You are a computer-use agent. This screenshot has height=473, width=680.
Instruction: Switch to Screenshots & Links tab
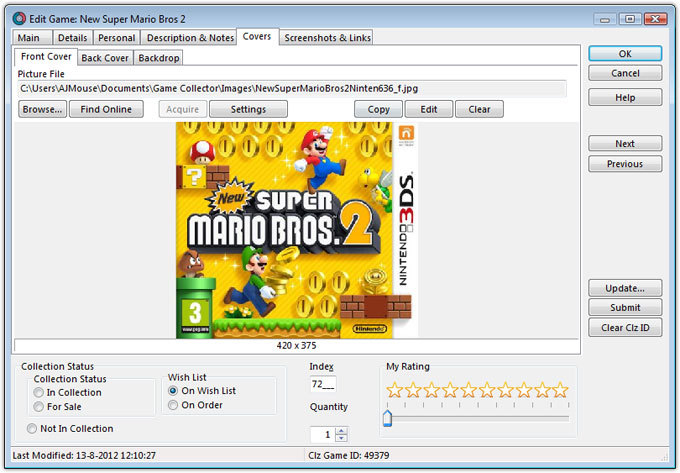point(327,38)
